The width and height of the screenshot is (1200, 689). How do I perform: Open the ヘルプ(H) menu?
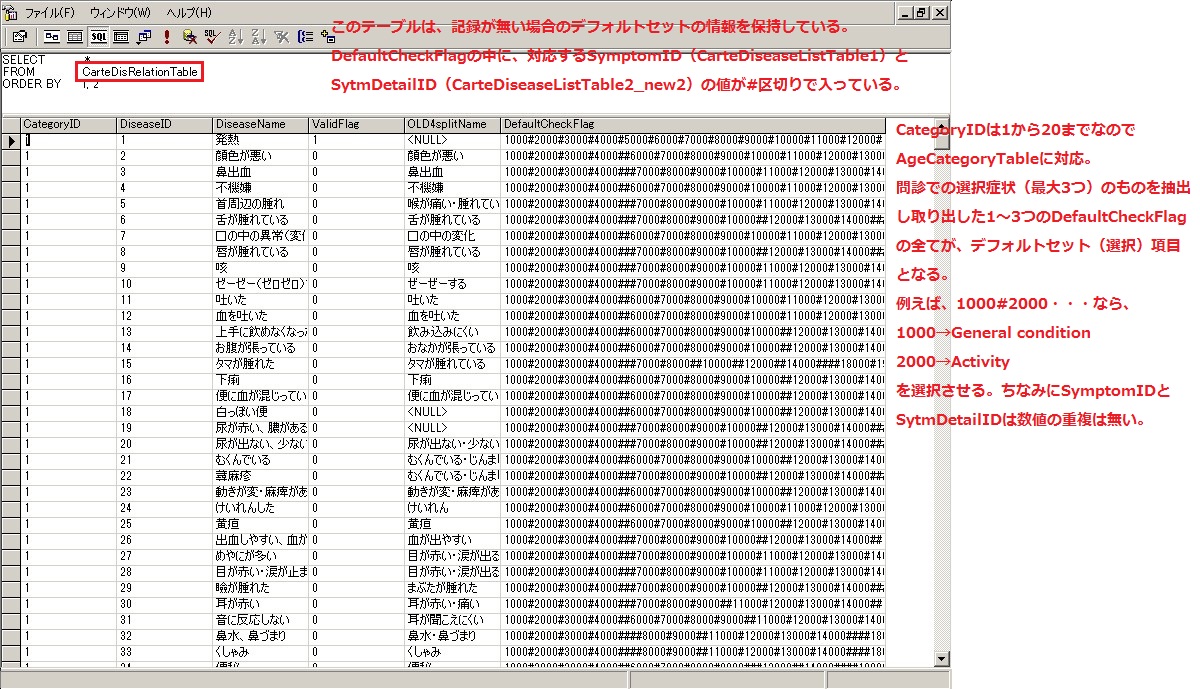(x=189, y=13)
